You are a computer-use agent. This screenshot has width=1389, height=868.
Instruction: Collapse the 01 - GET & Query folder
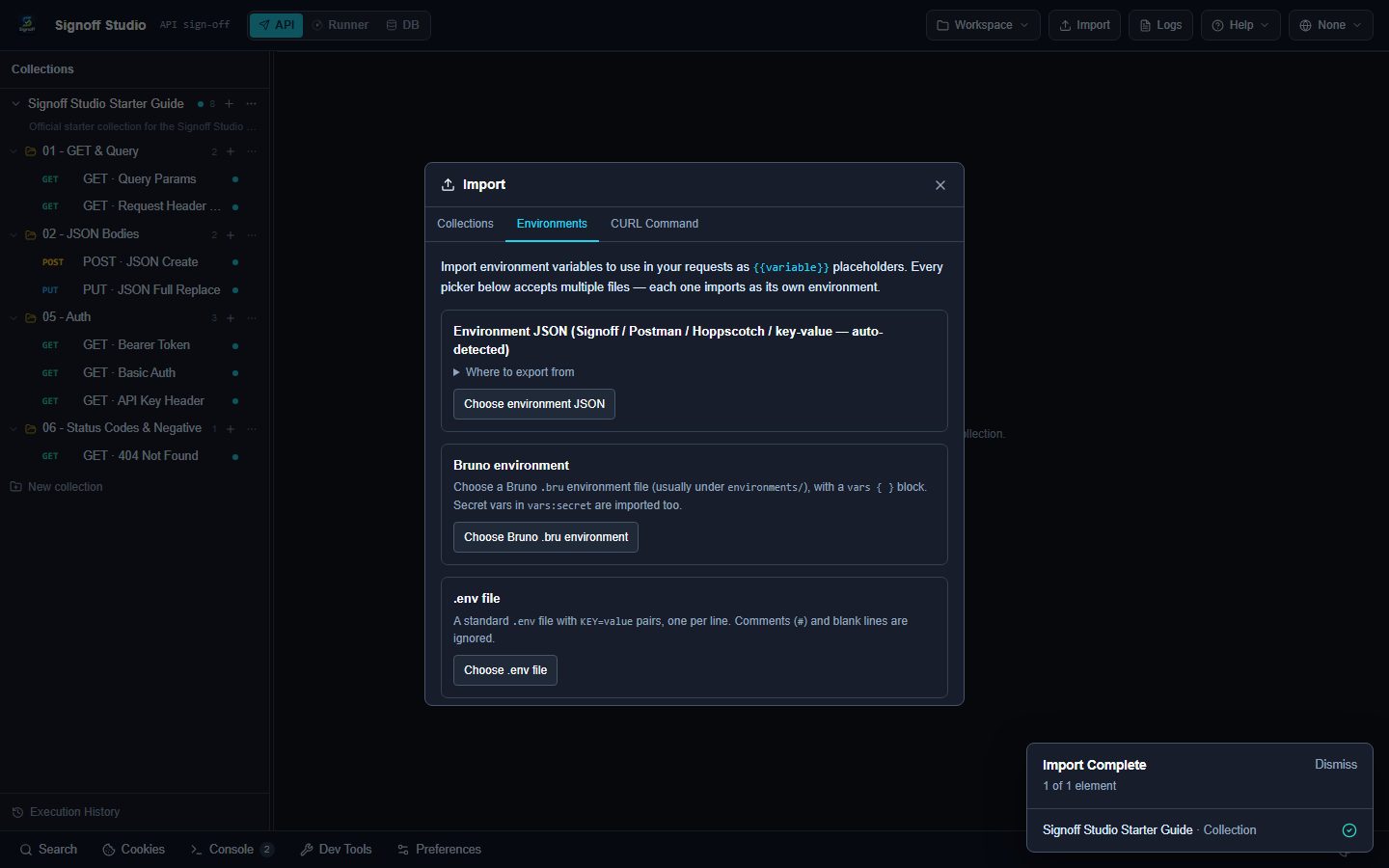pos(14,151)
